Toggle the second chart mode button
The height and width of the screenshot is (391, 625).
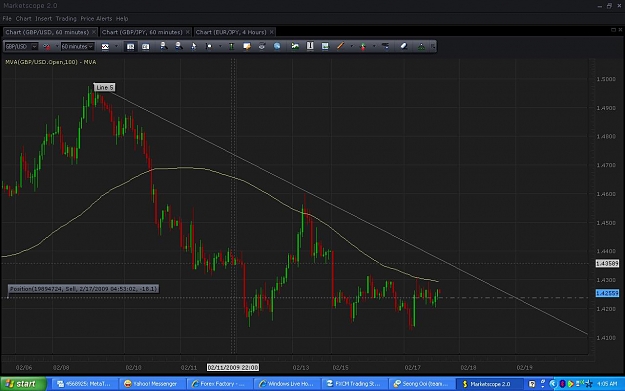click(145, 47)
